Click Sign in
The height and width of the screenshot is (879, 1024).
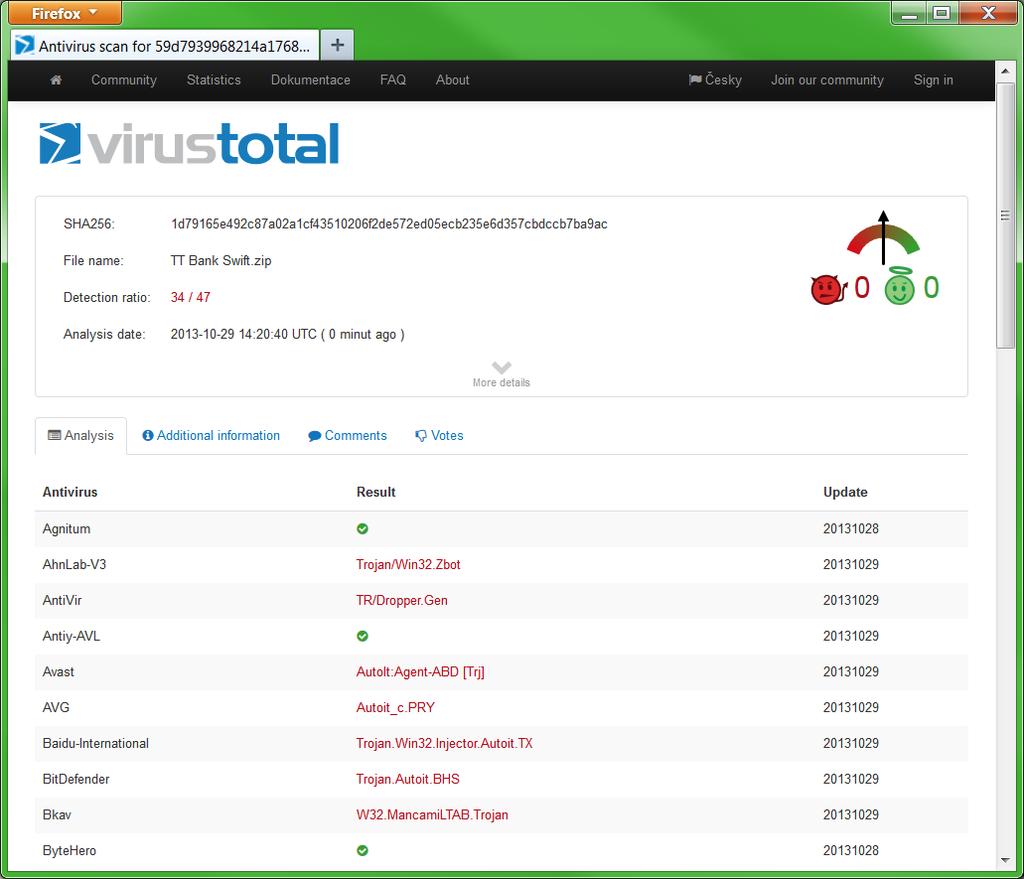933,80
